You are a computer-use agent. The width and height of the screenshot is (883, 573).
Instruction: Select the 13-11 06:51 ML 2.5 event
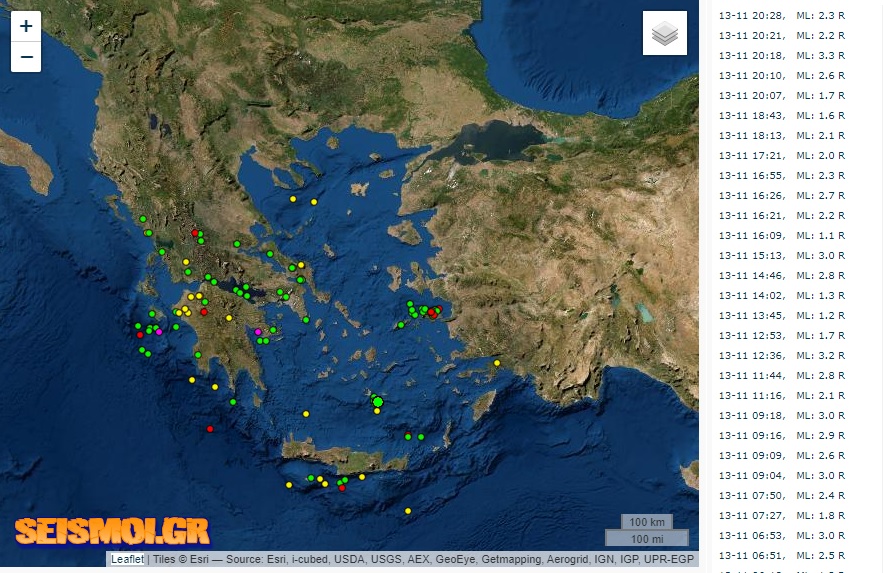(x=781, y=555)
